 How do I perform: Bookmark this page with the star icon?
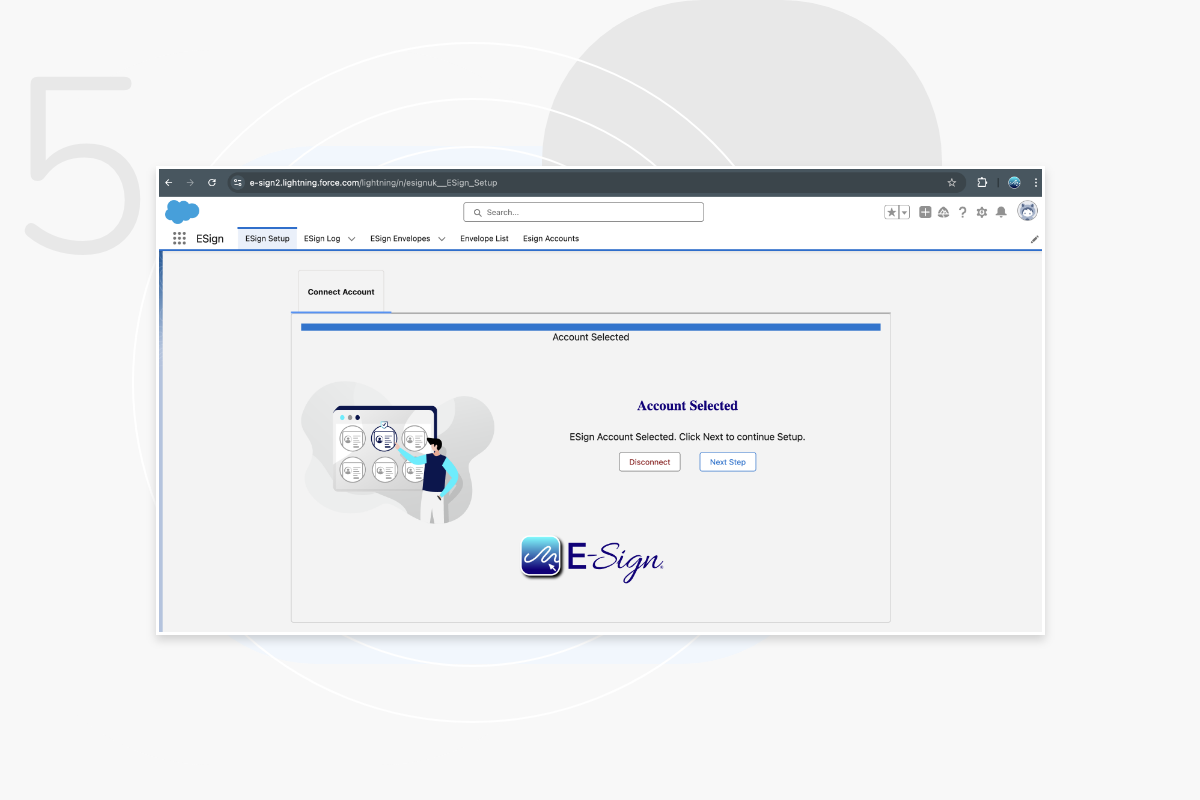click(952, 183)
